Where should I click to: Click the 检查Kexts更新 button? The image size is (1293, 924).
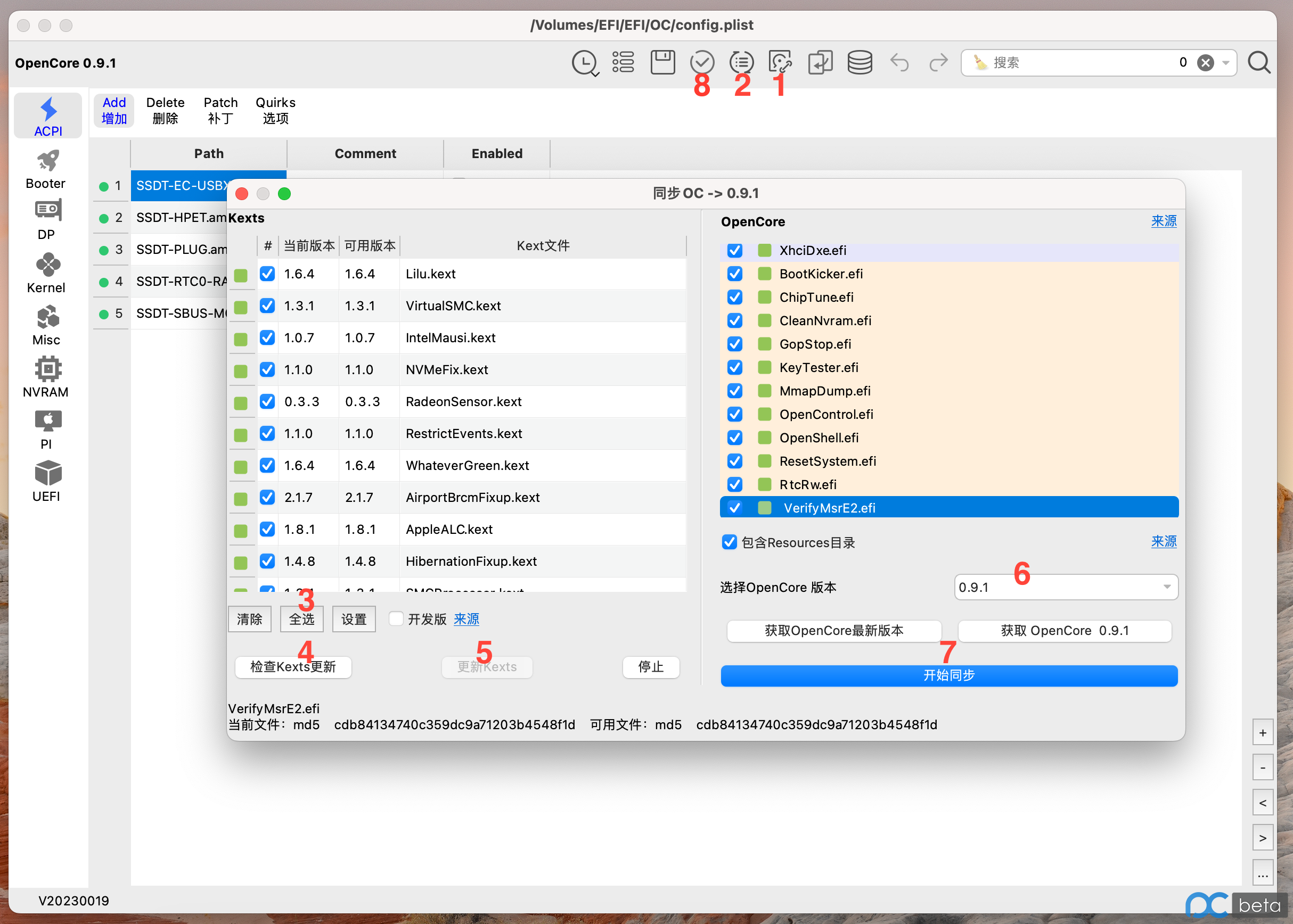point(293,667)
